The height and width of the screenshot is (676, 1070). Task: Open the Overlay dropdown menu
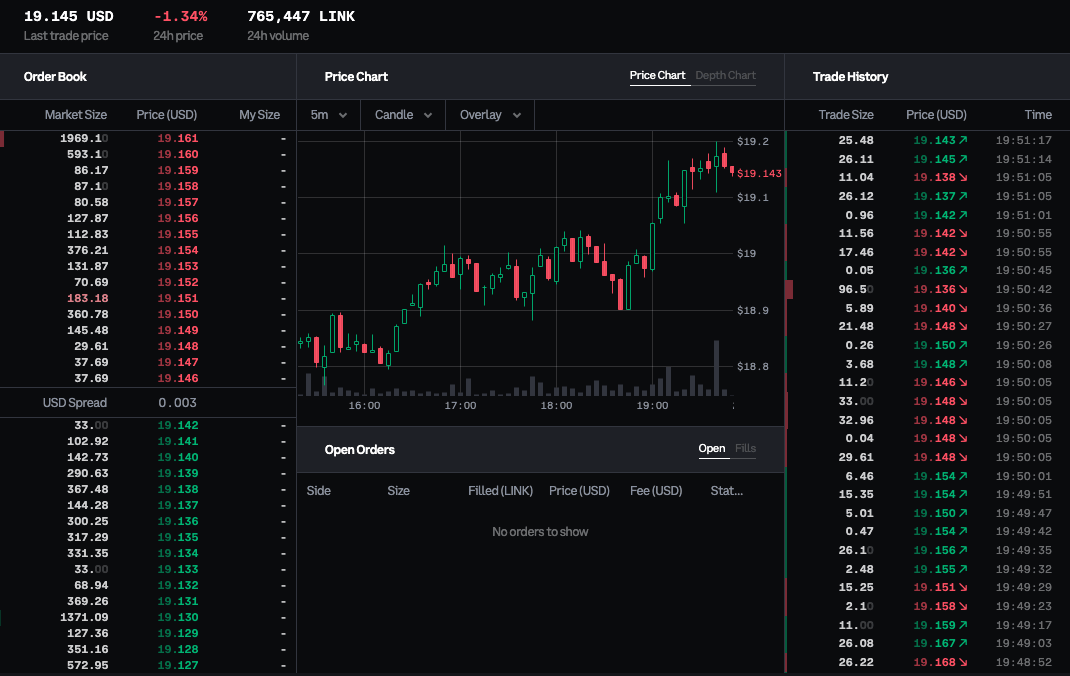click(490, 115)
